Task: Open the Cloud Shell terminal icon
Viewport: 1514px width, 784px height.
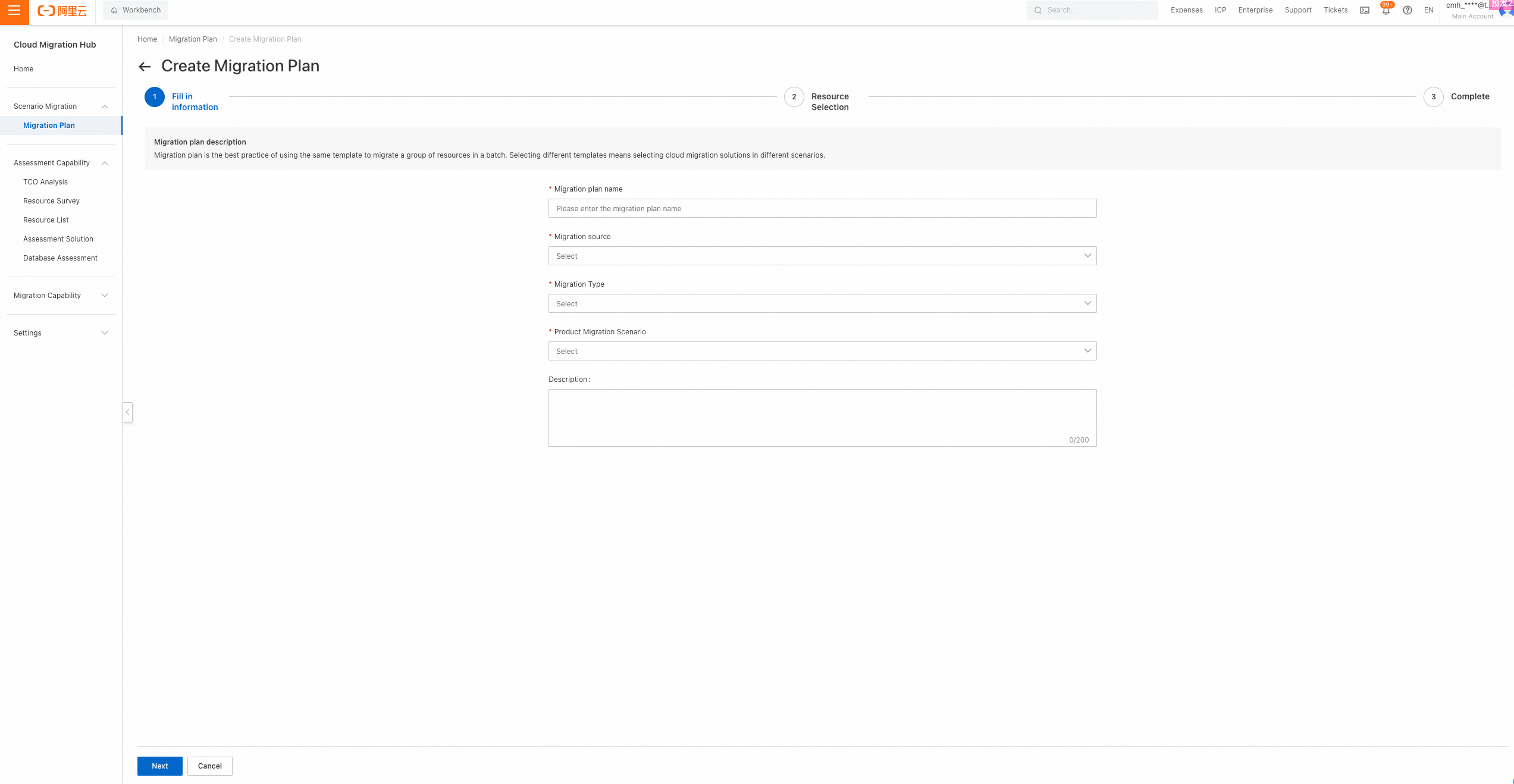Action: click(x=1365, y=10)
